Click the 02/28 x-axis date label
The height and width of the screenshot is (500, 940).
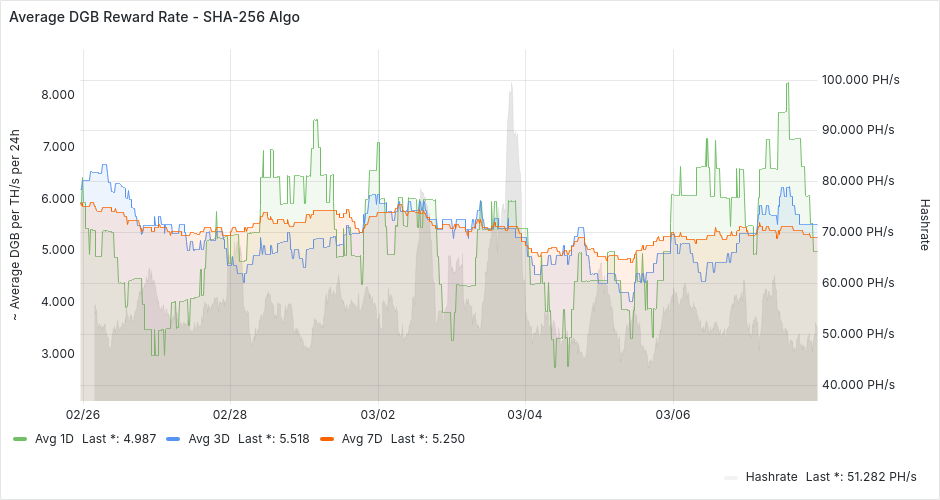(x=230, y=414)
